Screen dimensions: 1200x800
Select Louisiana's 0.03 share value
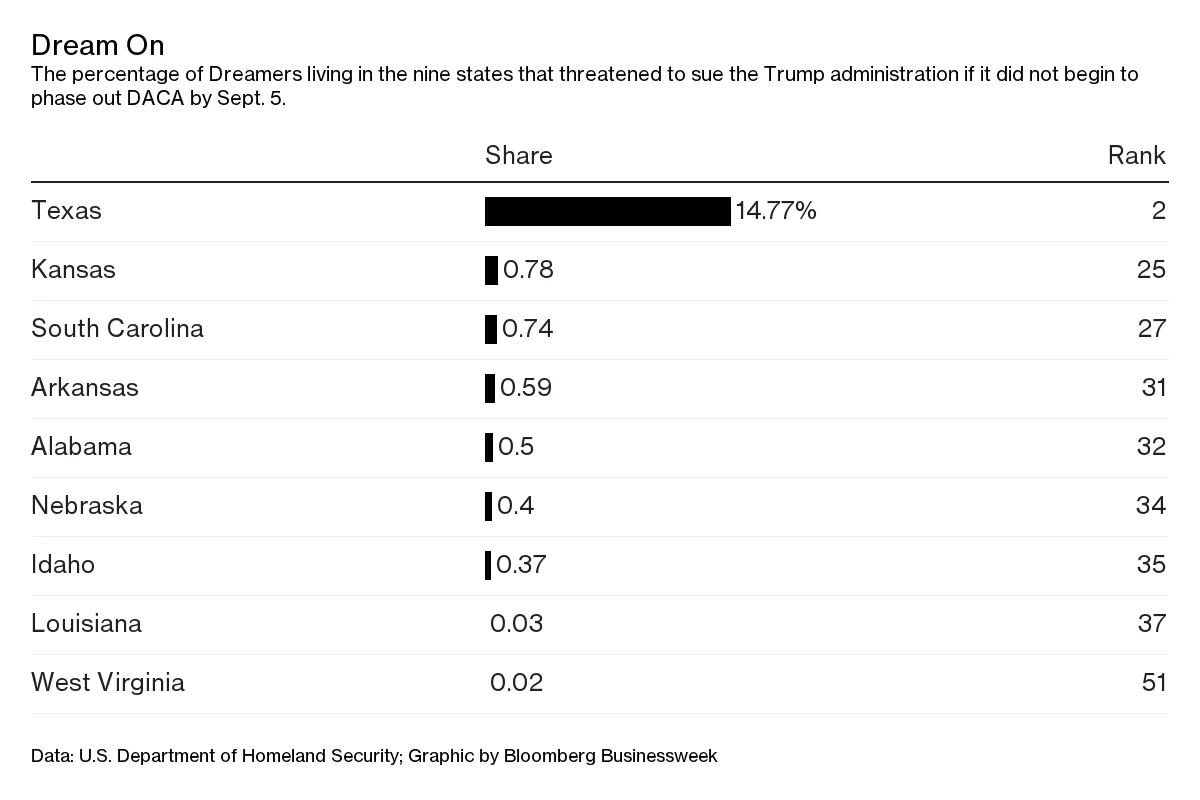(516, 624)
